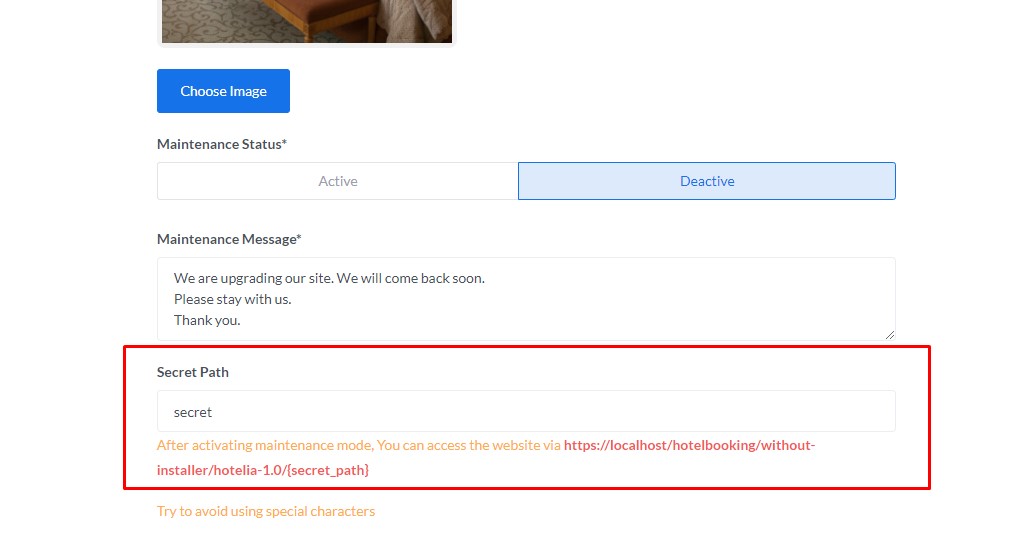Click the Secret Path label
Viewport: 1017px width, 533px height.
[192, 372]
